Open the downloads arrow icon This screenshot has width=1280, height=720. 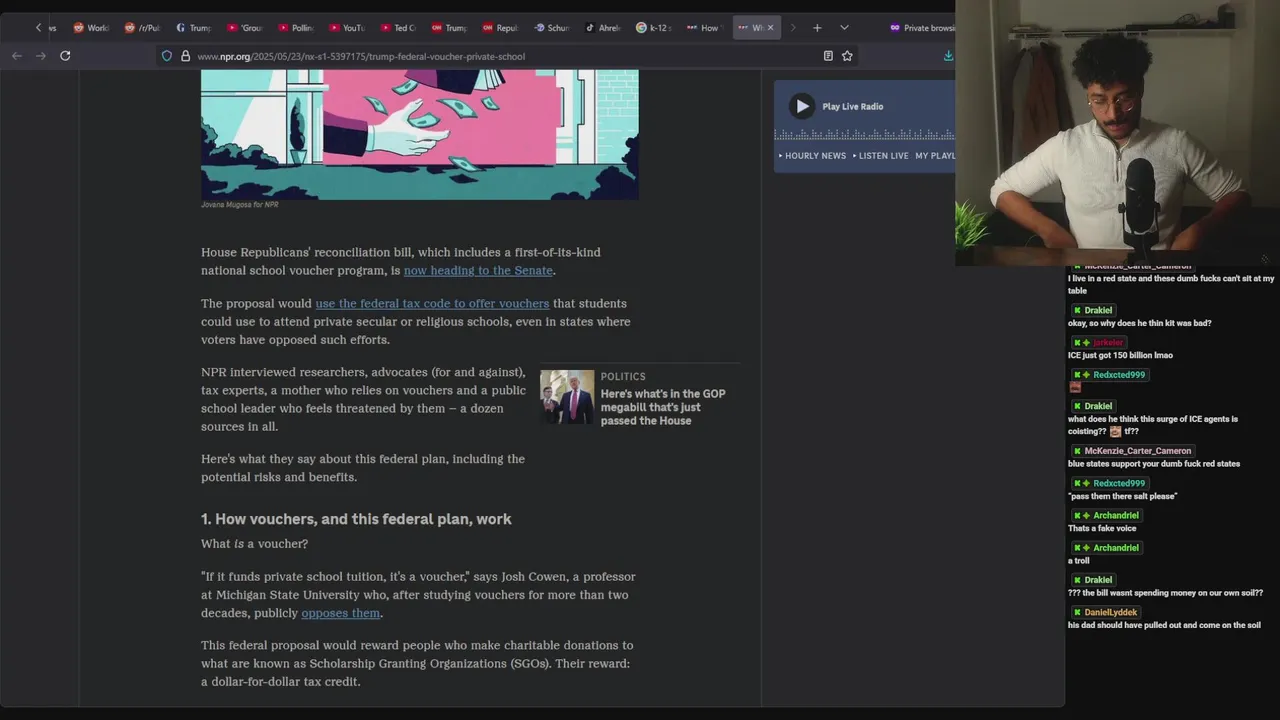click(948, 56)
